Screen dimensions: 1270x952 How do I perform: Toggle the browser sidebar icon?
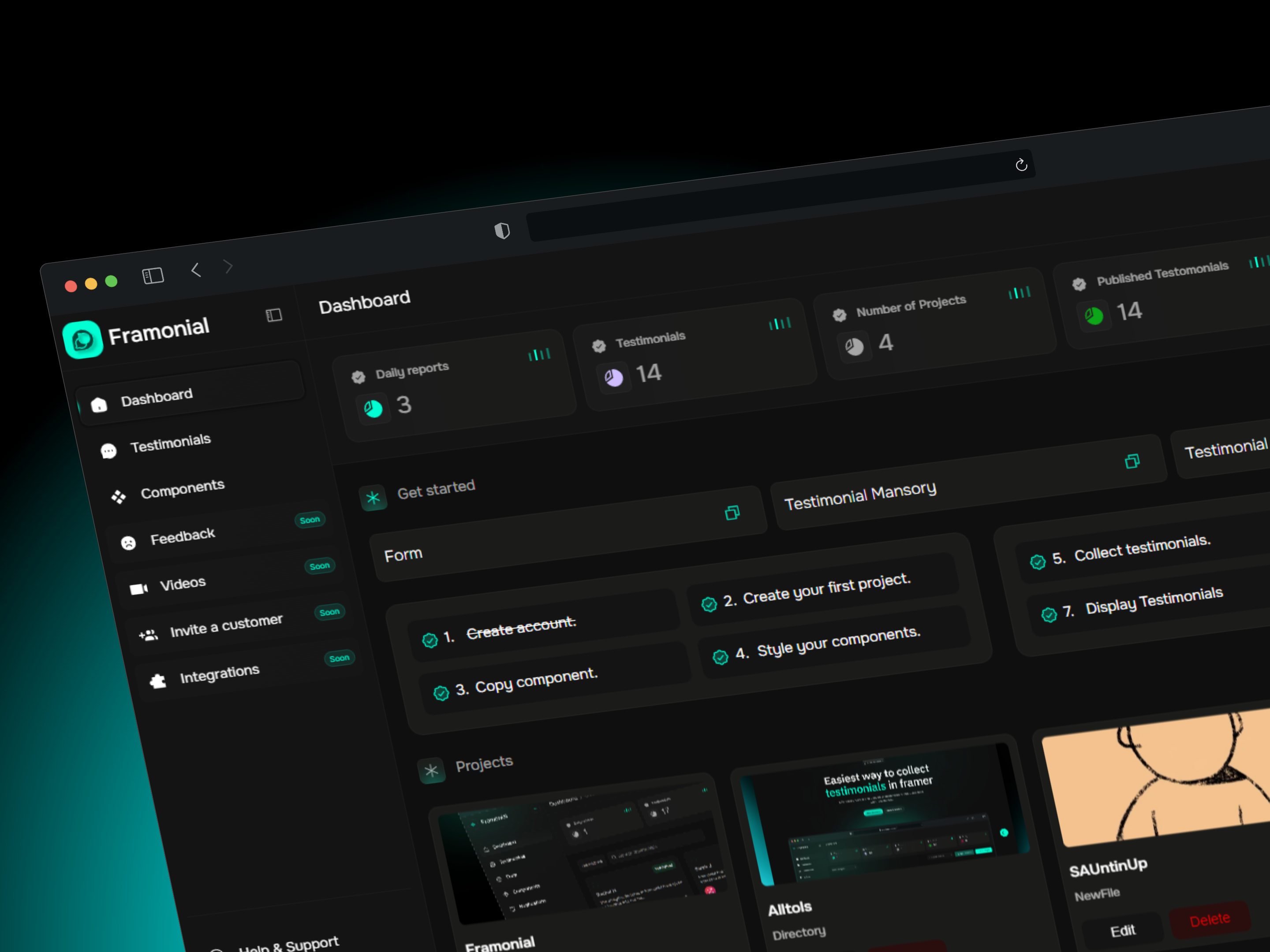[x=153, y=275]
